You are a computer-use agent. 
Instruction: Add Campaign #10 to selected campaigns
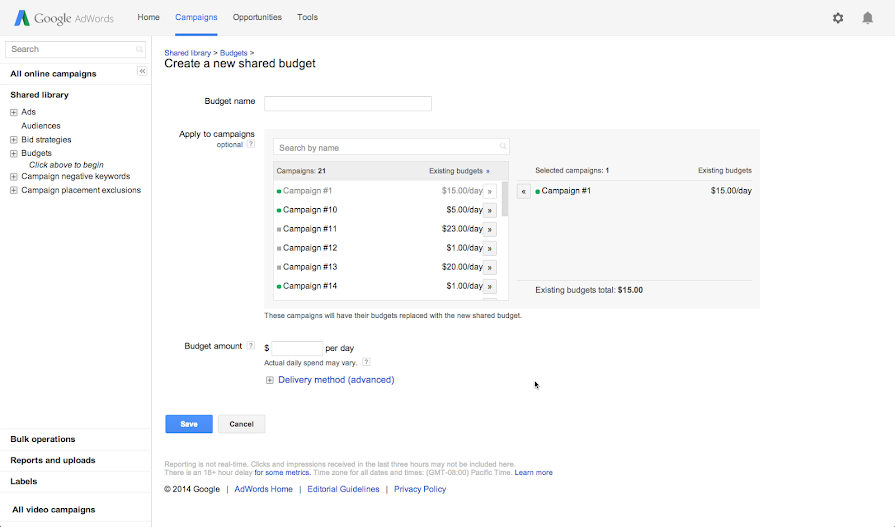490,210
